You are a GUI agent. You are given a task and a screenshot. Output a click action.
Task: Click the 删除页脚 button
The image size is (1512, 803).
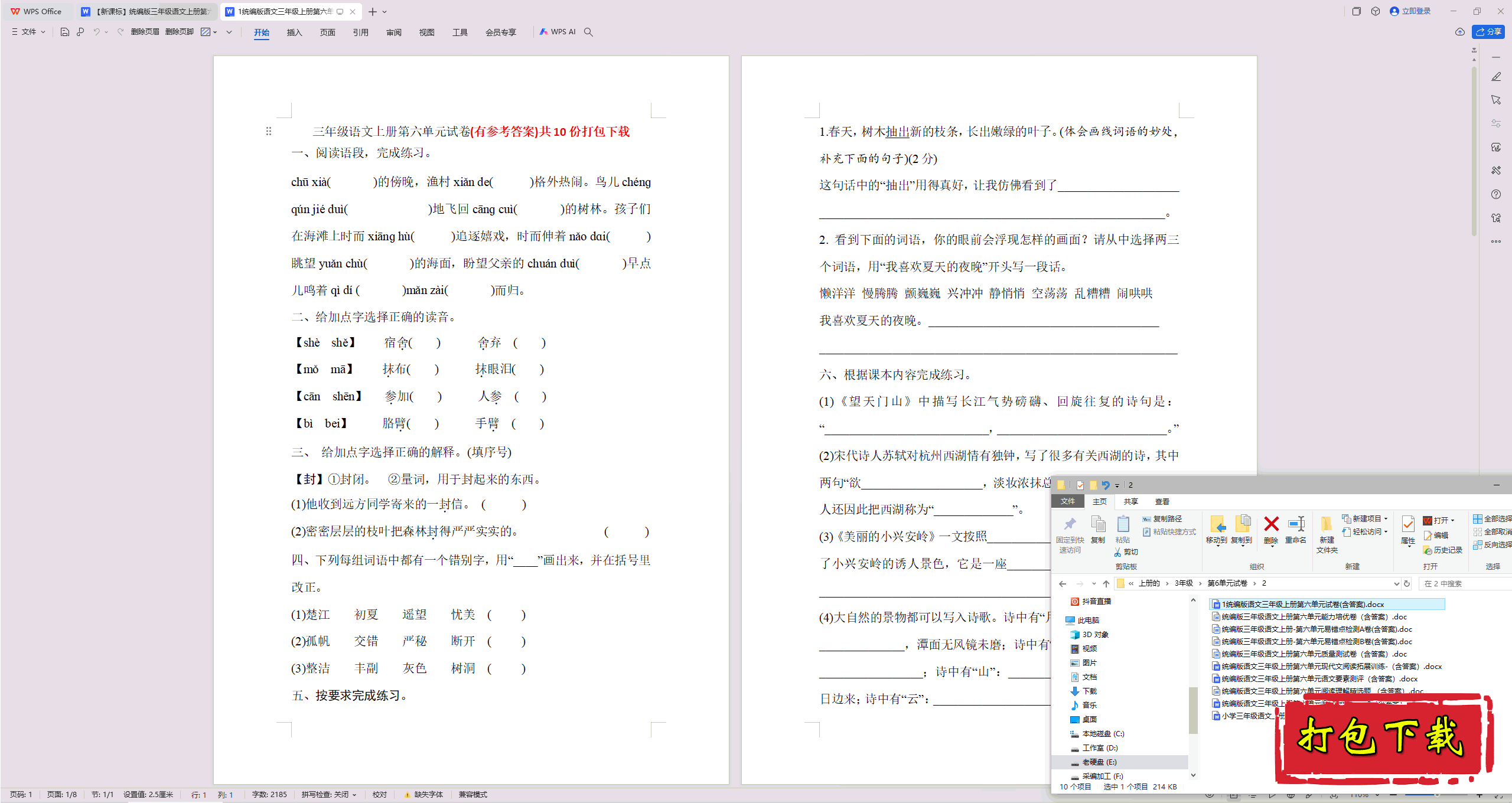click(x=180, y=32)
